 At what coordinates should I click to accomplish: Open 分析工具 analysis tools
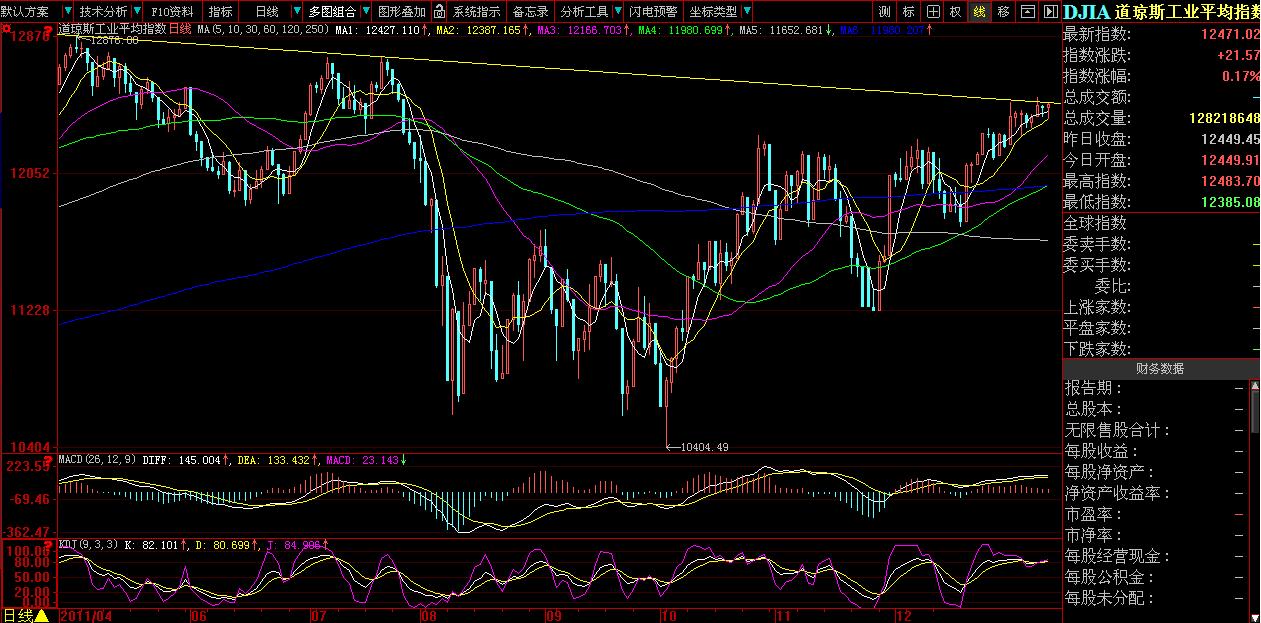point(584,11)
